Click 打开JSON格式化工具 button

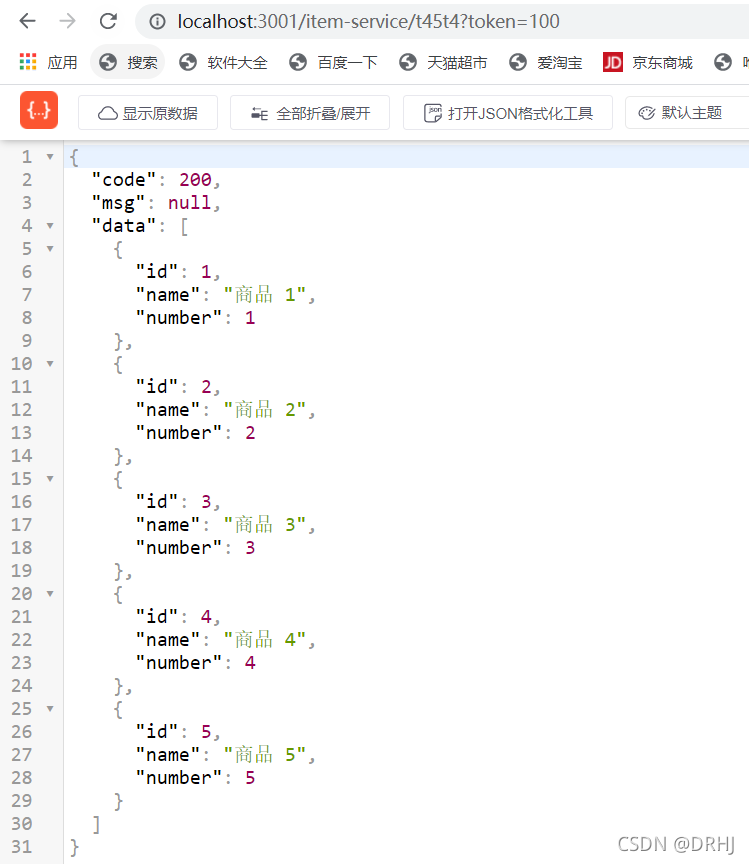[508, 113]
